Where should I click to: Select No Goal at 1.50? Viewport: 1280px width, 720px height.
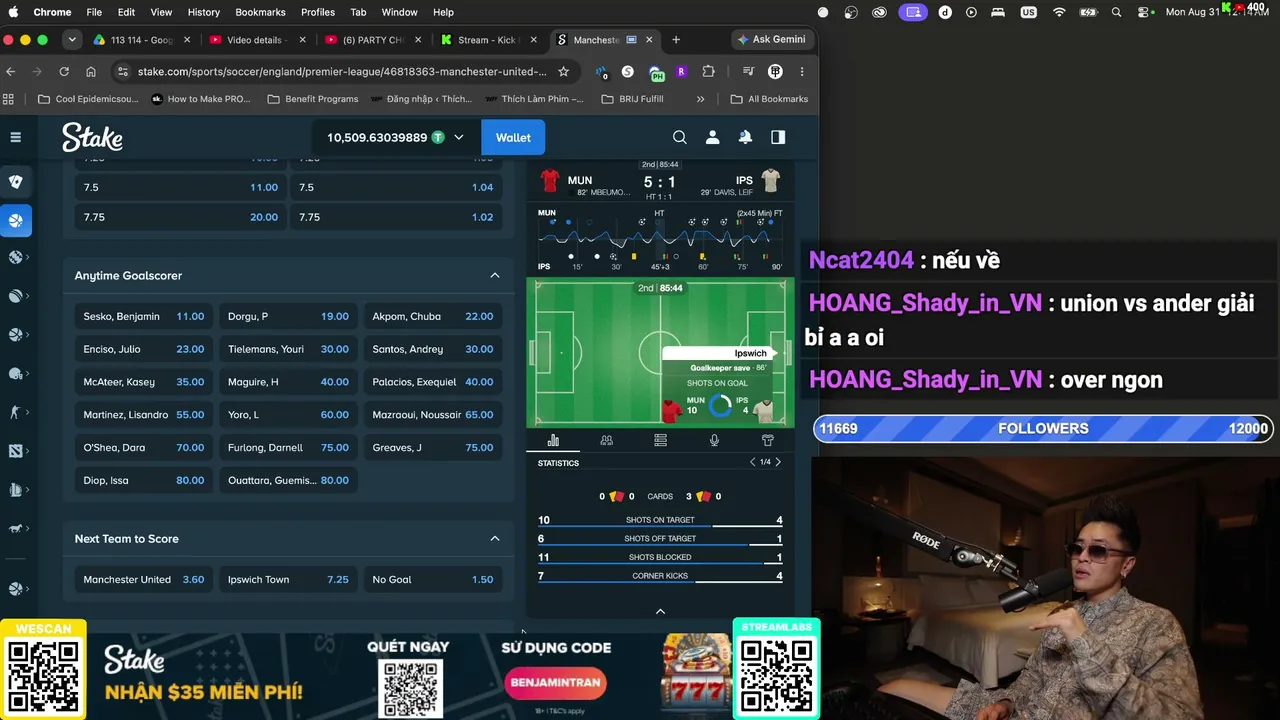[433, 579]
